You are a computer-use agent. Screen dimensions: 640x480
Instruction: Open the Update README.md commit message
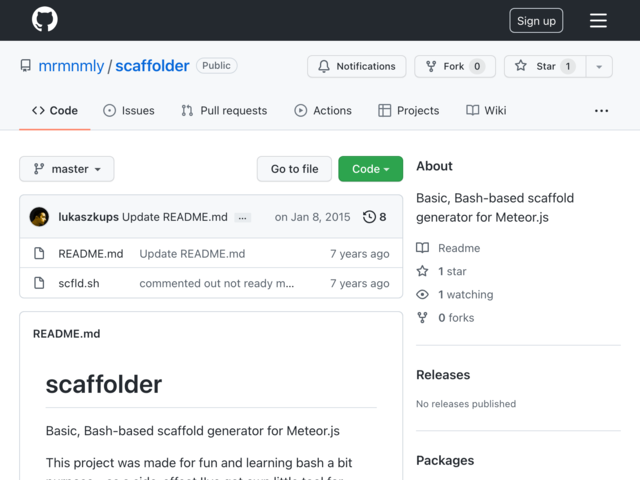[175, 217]
